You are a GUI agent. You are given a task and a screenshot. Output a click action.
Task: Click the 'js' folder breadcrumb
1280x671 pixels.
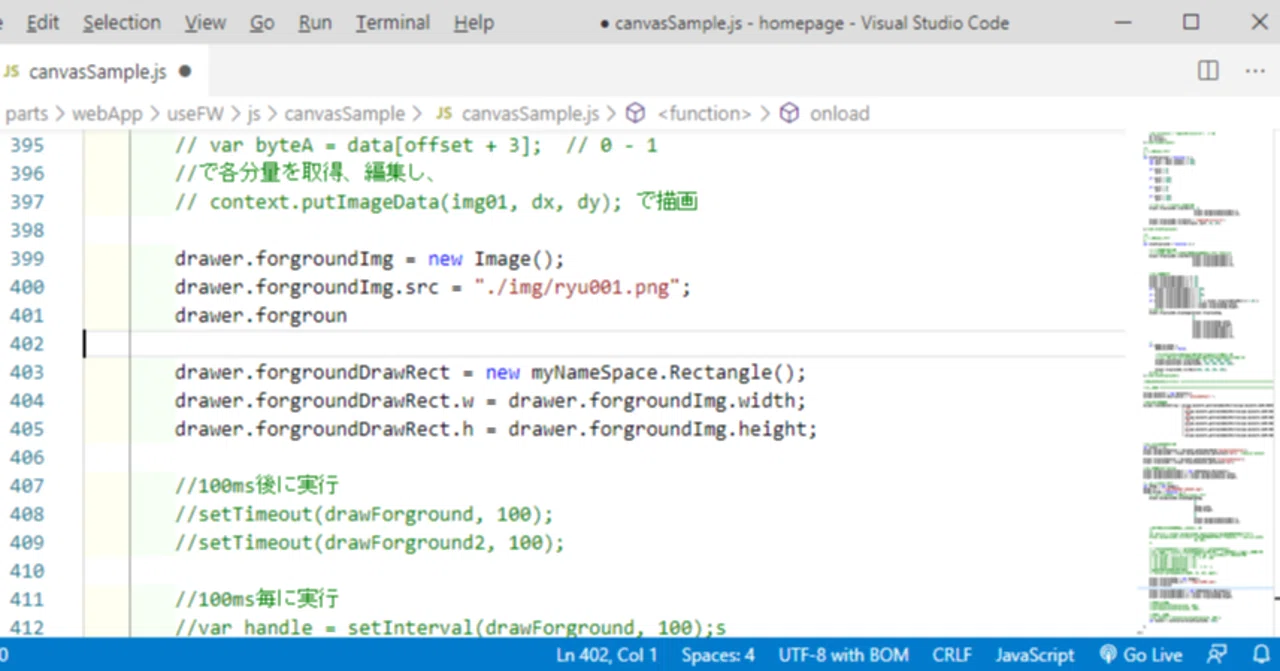point(254,114)
